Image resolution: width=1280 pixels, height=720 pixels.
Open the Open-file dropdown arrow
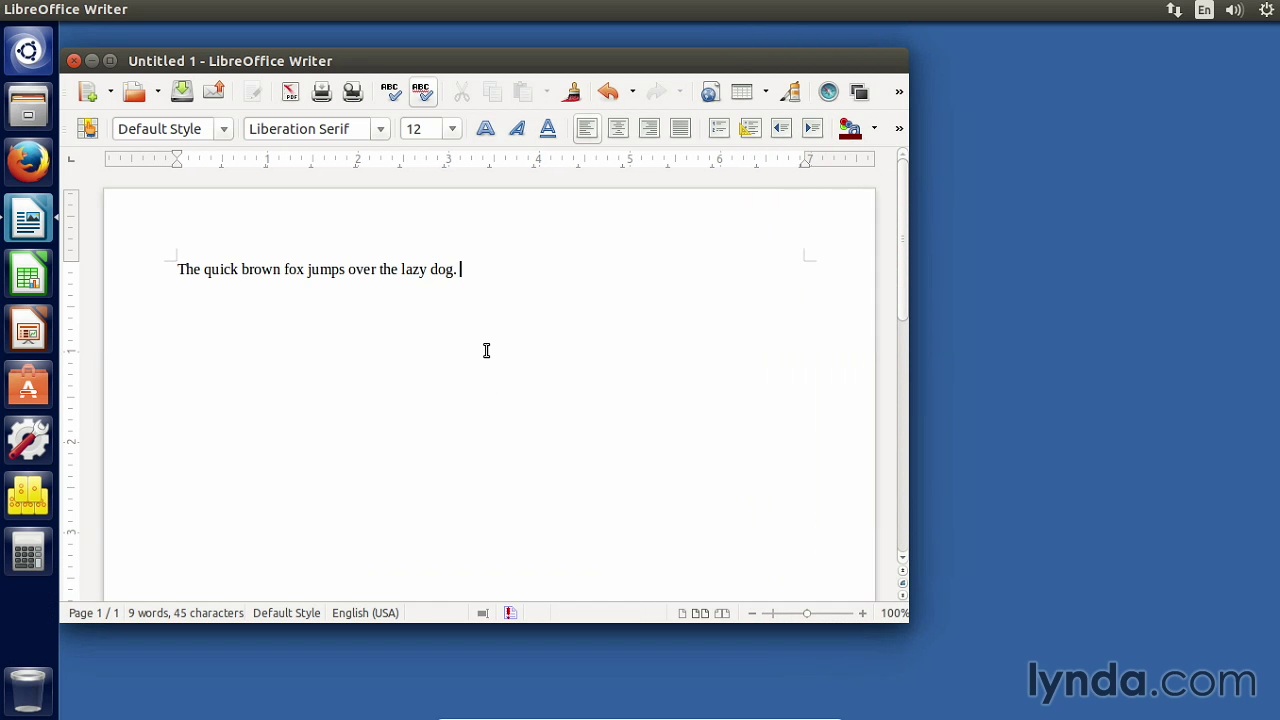pos(157,92)
